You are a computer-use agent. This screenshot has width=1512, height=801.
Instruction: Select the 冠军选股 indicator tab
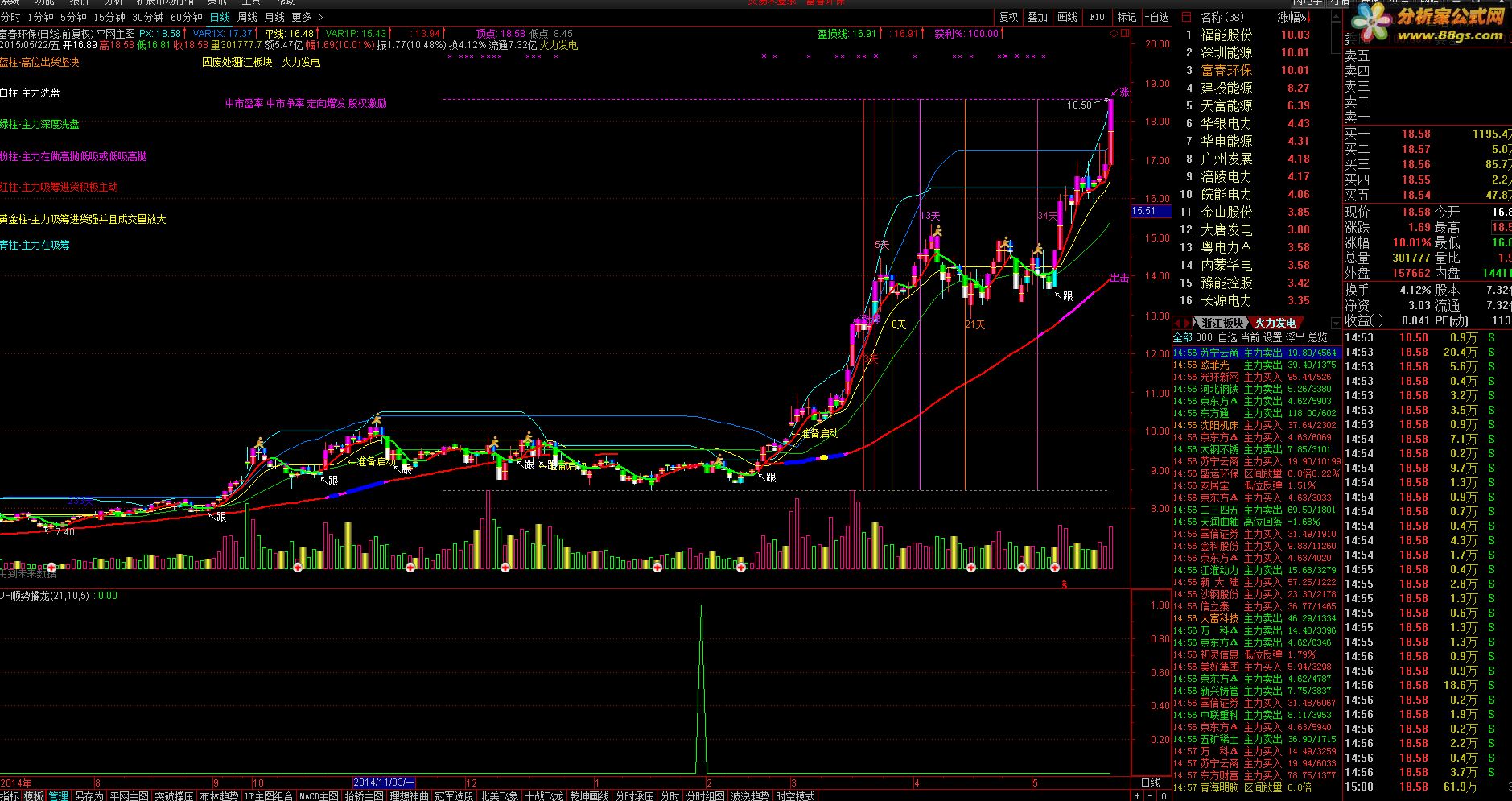(x=454, y=795)
